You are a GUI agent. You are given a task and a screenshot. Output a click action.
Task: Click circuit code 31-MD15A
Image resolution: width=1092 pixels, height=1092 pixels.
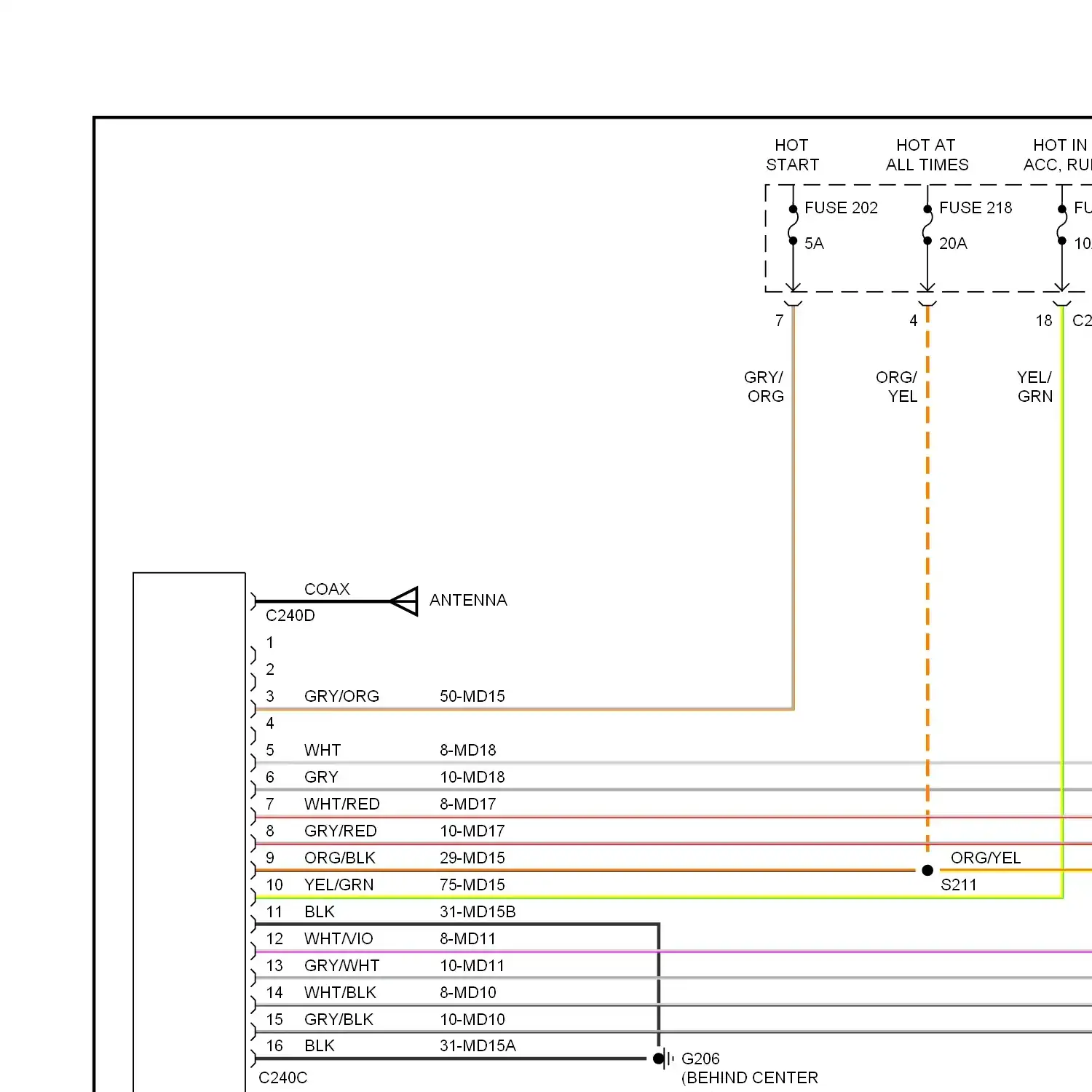[x=478, y=1045]
